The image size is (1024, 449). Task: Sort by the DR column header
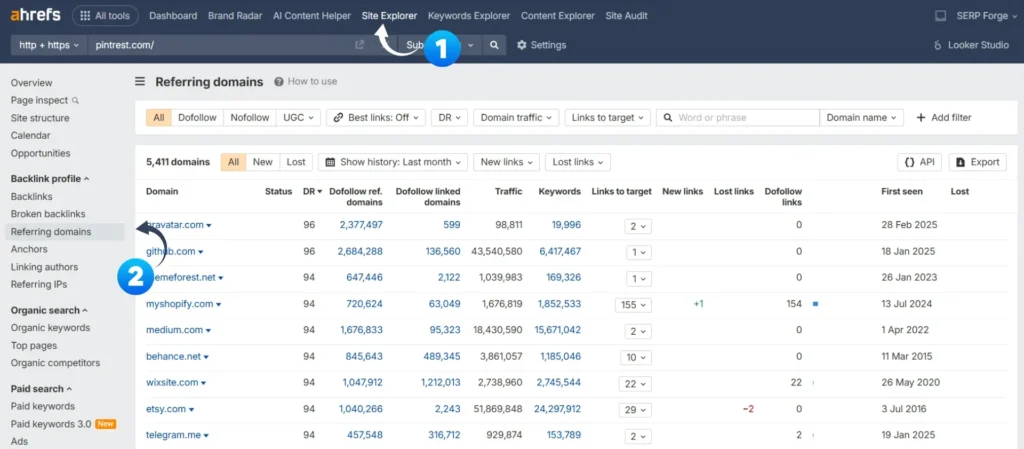[x=312, y=191]
